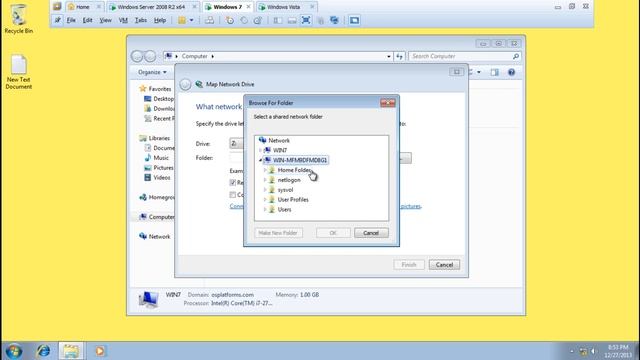Toggle the Reconnect at logon checkbox
Screen dimensions: 640x360
pyautogui.click(x=233, y=182)
